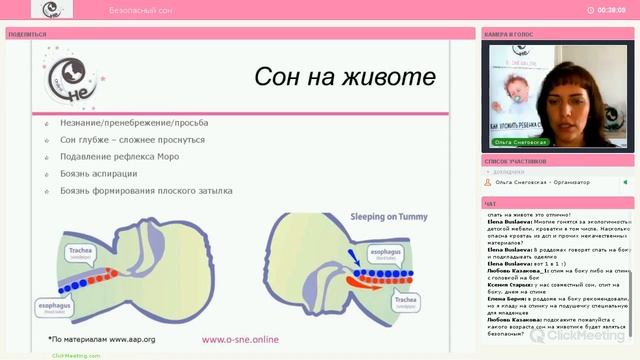The height and width of the screenshot is (360, 640).
Task: Click Elena Buslaeva's message 'вот 1 в 1'
Action: [527, 264]
